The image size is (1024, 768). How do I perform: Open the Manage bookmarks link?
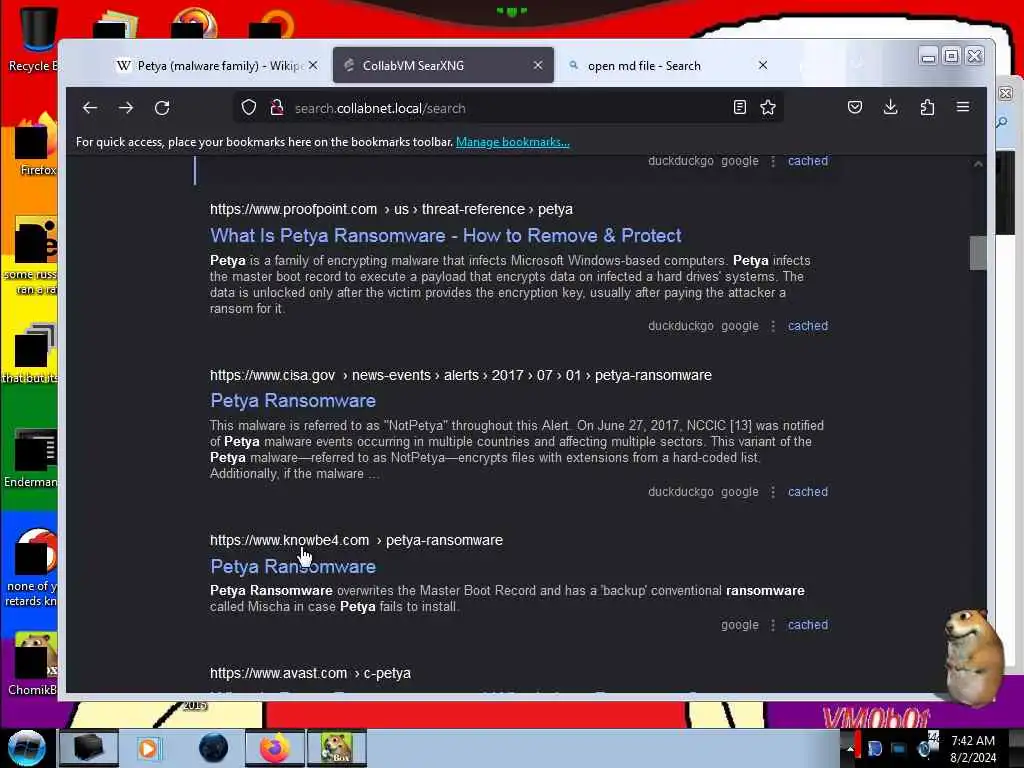click(513, 142)
